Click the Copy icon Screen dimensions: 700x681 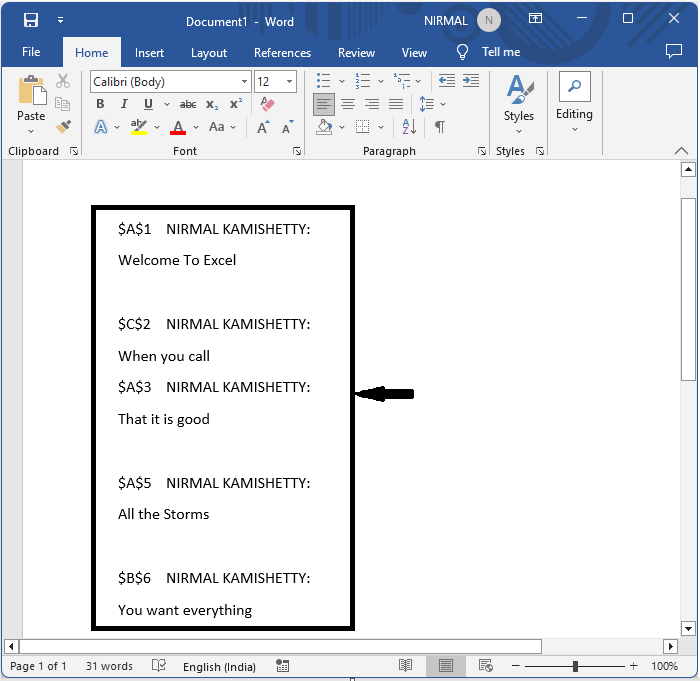[x=62, y=104]
